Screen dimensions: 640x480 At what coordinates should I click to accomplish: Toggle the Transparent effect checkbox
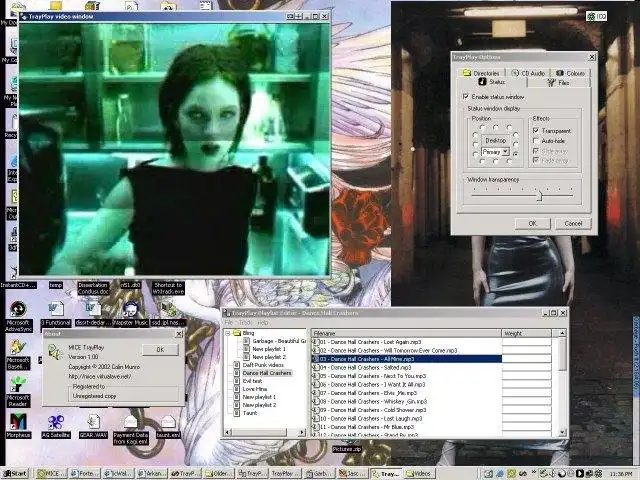536,131
